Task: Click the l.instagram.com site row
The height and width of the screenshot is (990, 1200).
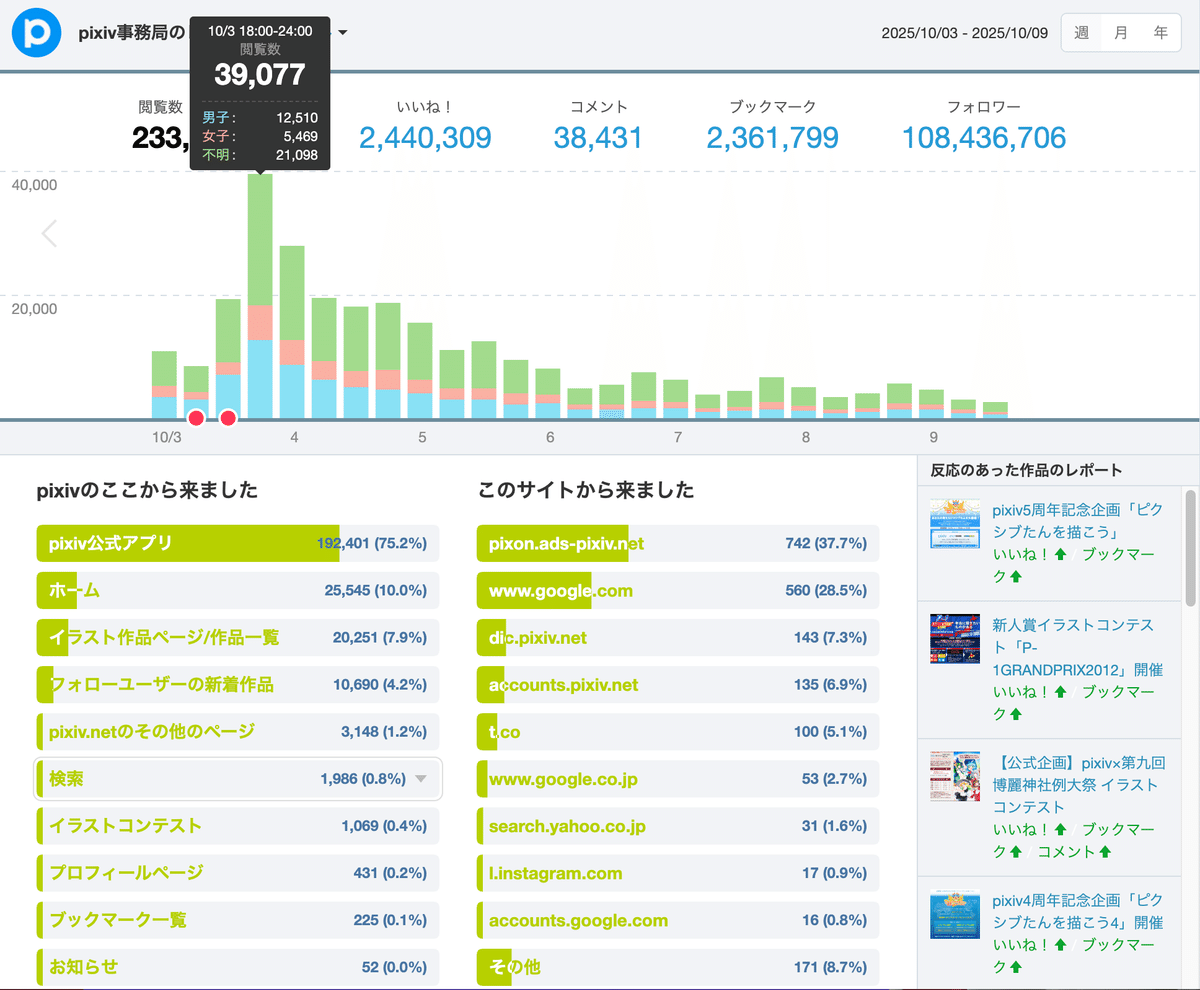Action: click(x=678, y=872)
